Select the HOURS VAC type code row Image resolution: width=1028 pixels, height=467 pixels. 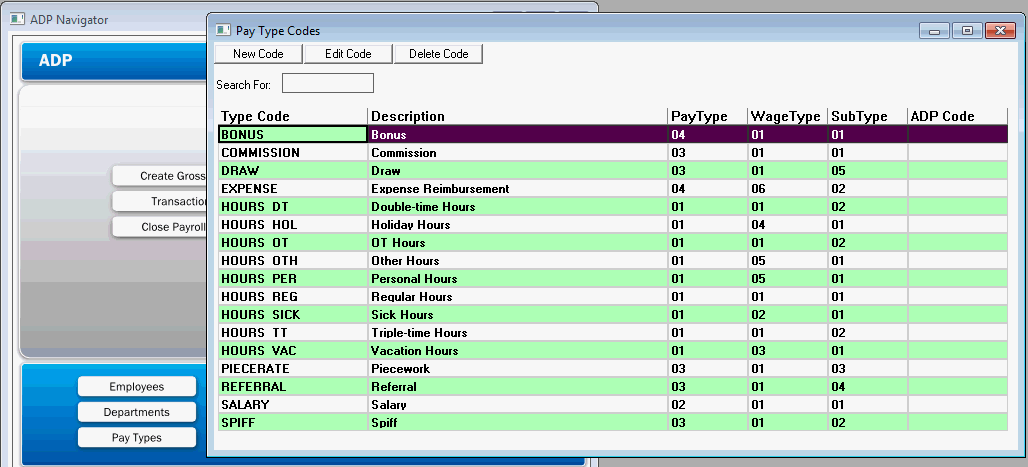click(612, 350)
